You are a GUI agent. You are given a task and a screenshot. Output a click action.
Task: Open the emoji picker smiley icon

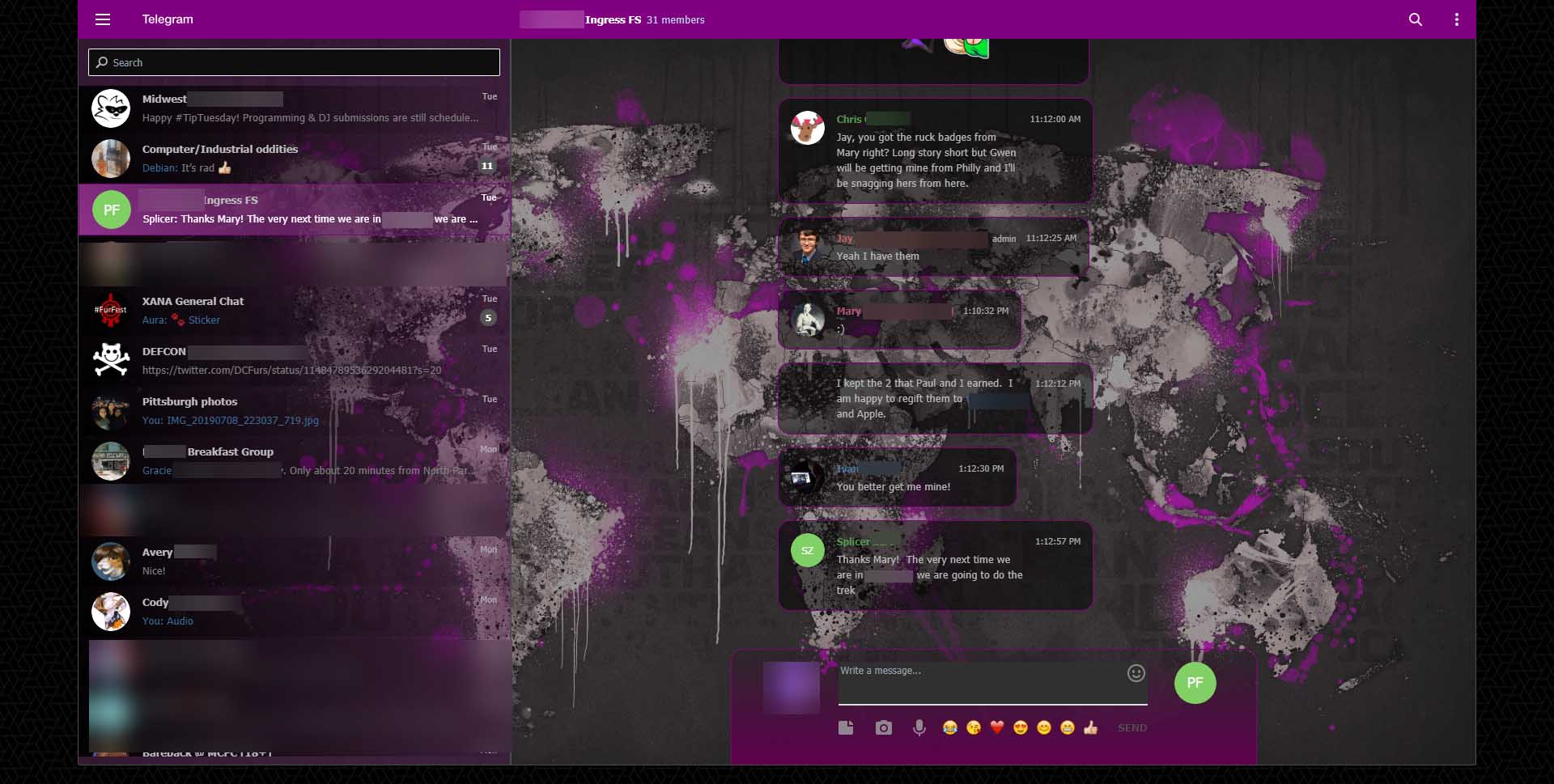click(x=1135, y=673)
